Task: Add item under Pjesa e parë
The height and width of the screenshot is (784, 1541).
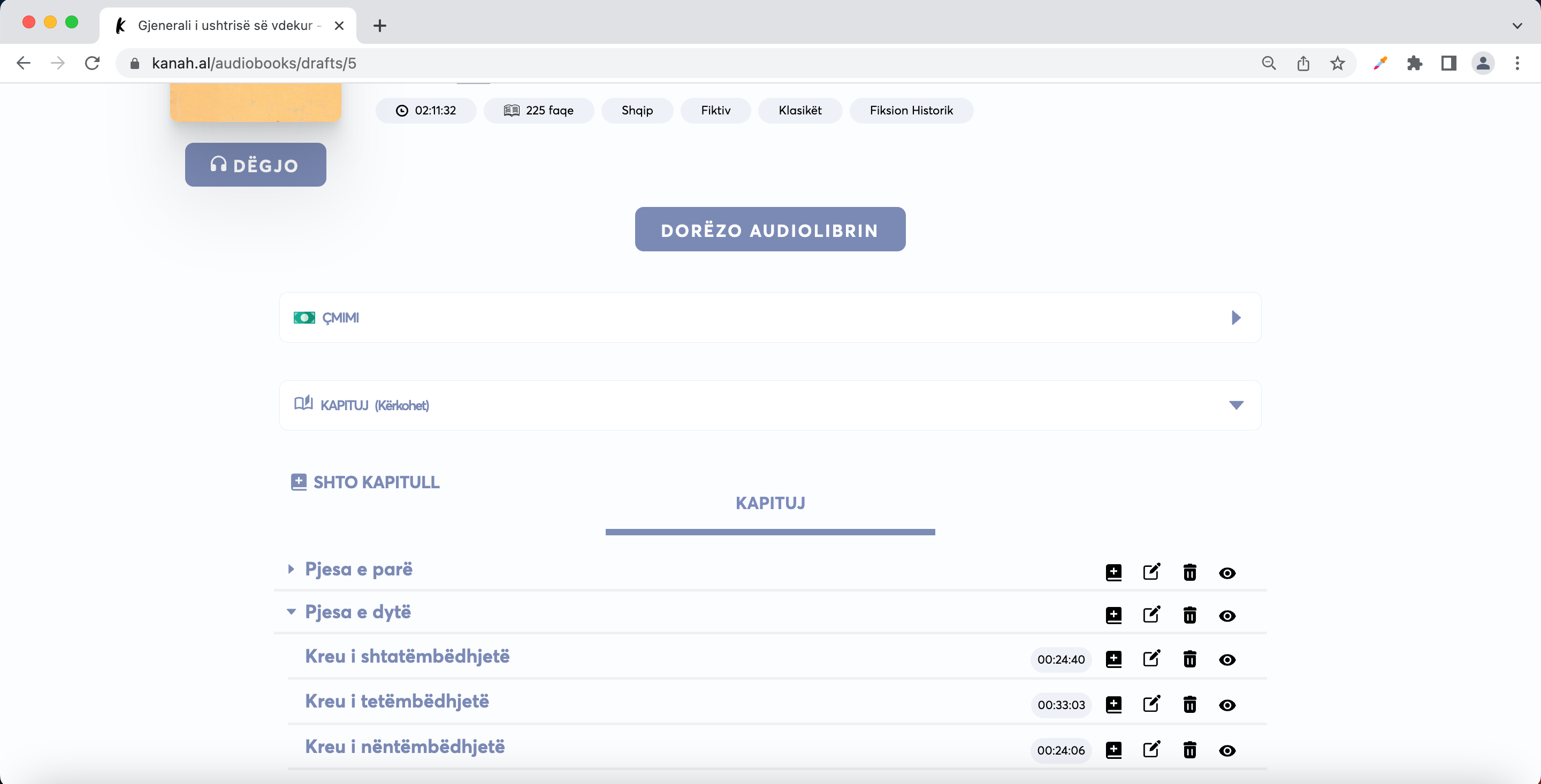Action: pyautogui.click(x=1113, y=572)
